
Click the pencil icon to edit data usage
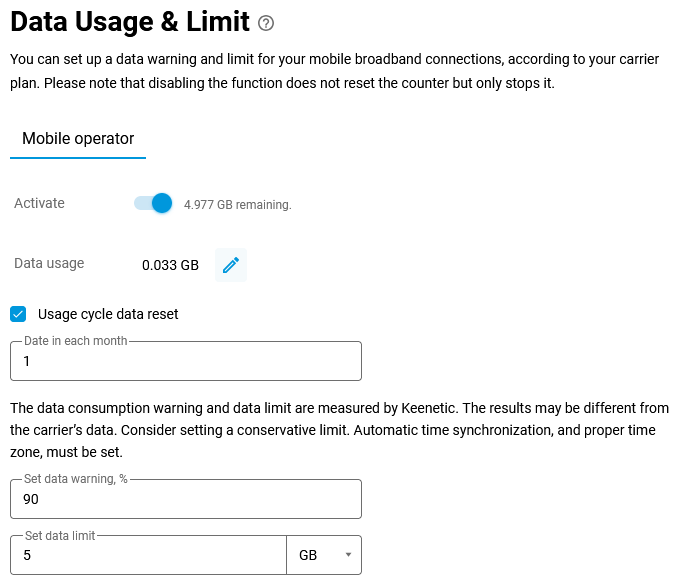pos(231,265)
